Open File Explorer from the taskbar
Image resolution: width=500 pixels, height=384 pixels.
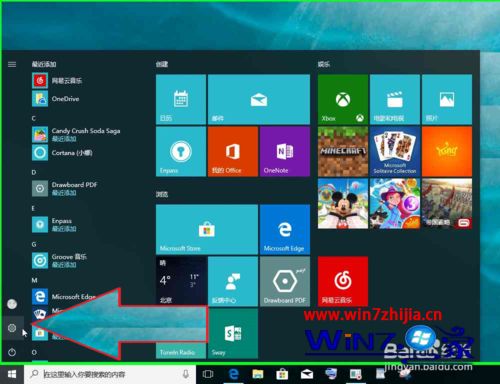(258, 374)
